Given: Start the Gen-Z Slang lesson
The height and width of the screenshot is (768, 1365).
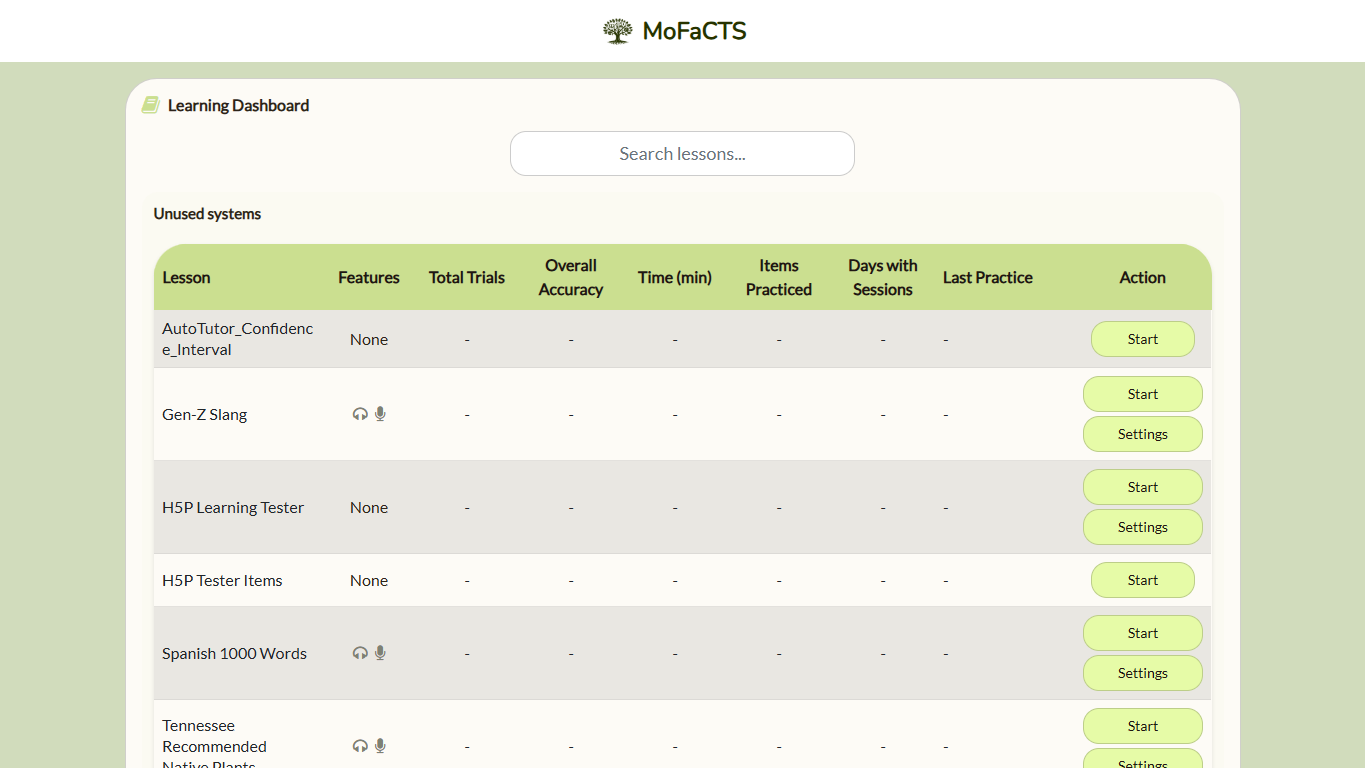Looking at the screenshot, I should 1143,394.
